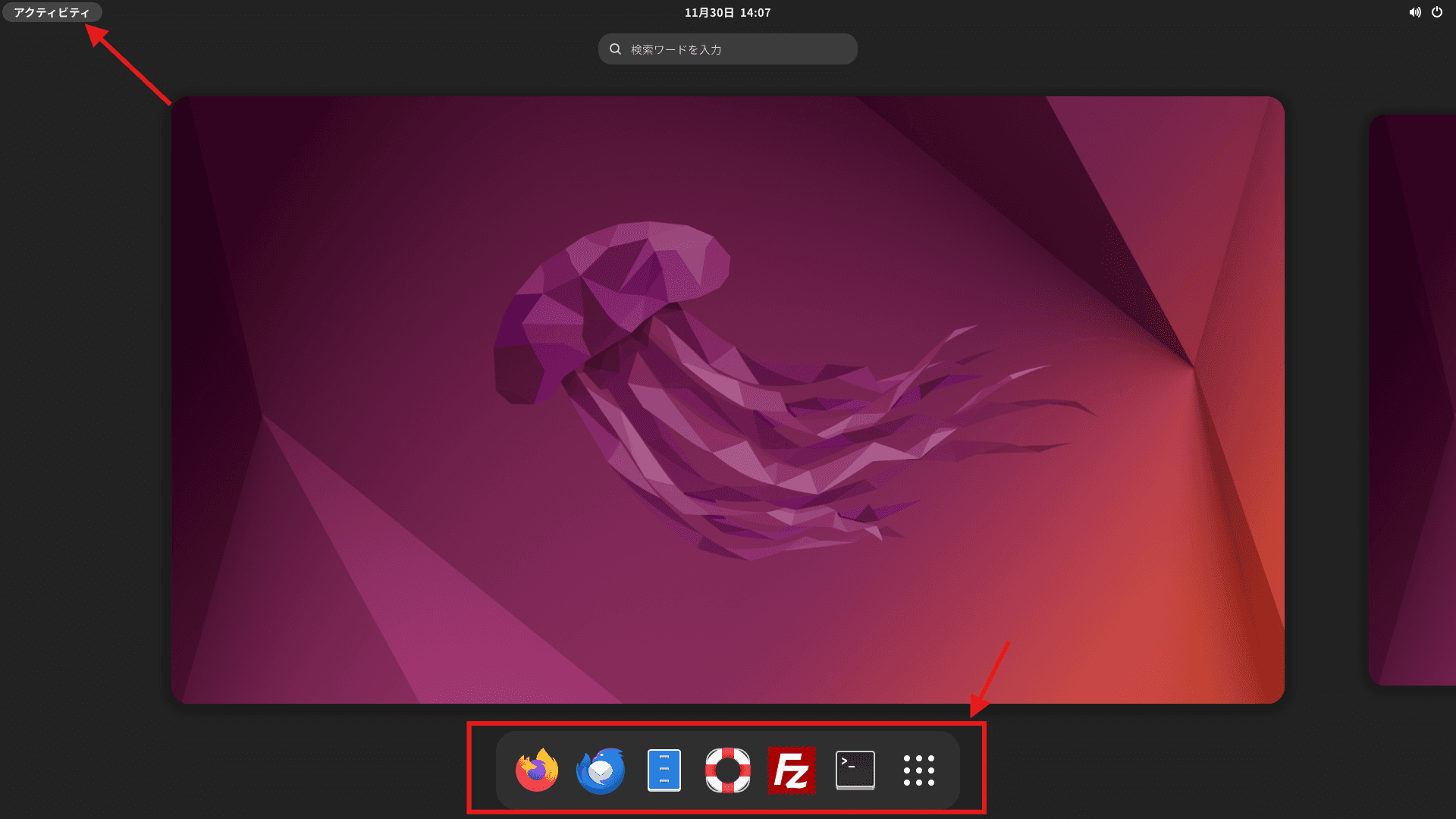The height and width of the screenshot is (819, 1456).
Task: Launch the FileZilla FTP client
Action: coord(791,770)
